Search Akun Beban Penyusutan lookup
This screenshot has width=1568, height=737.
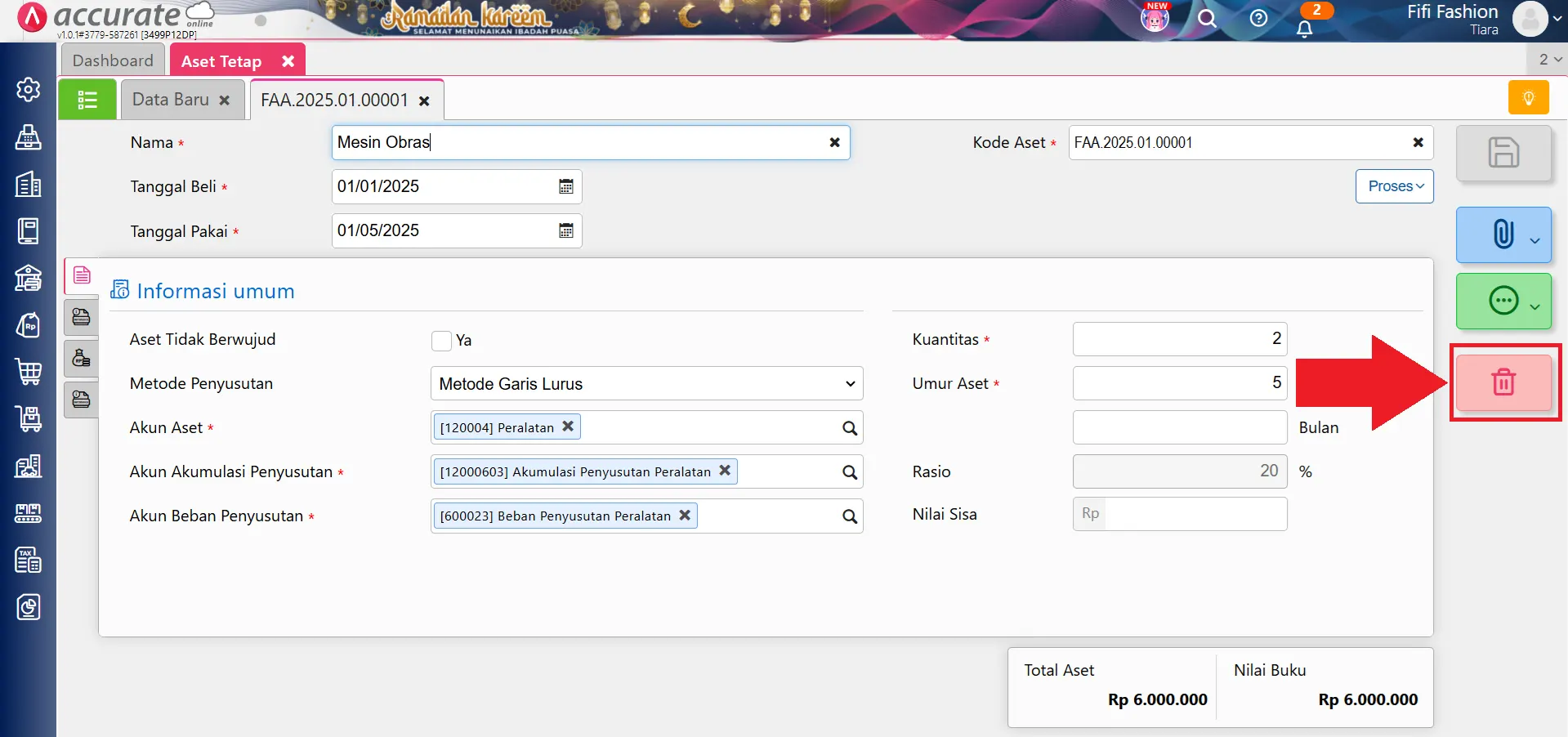[850, 516]
